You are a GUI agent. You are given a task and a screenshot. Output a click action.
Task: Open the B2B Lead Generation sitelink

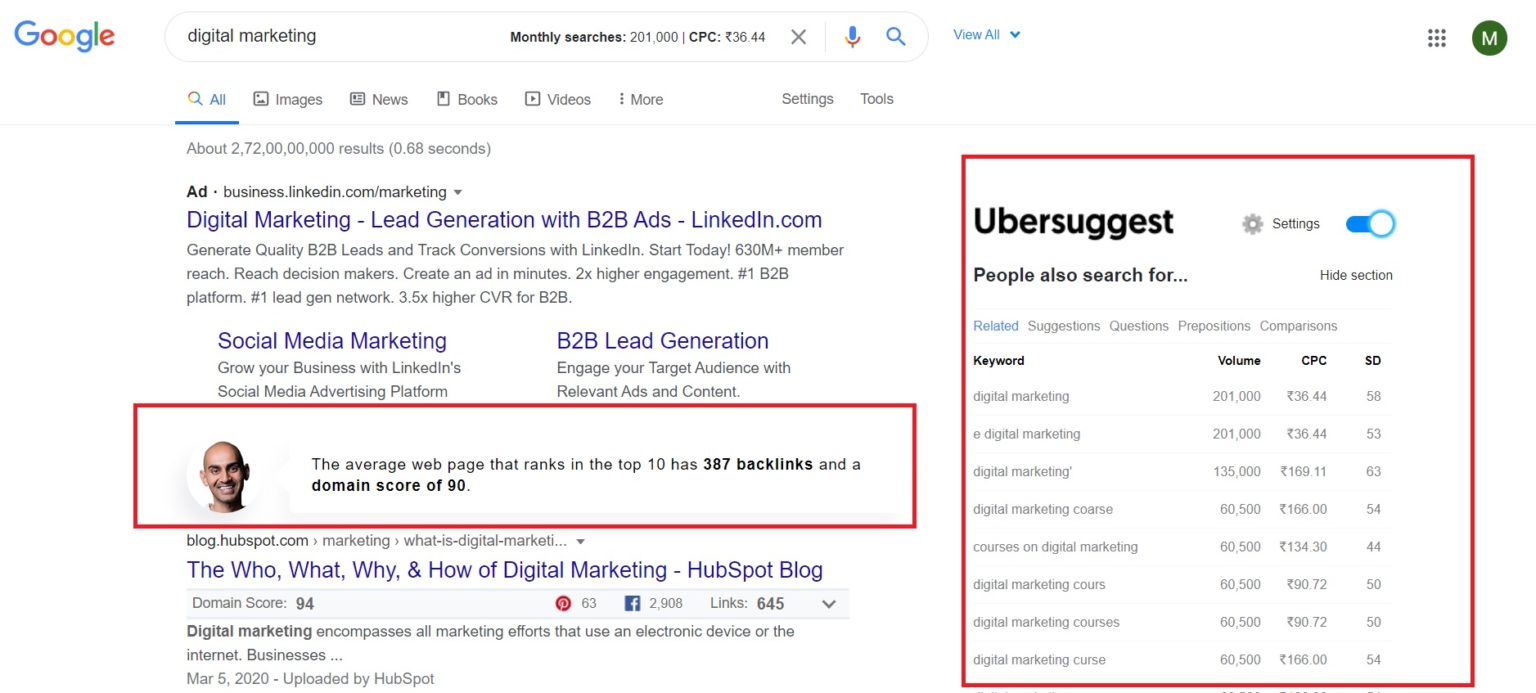click(663, 341)
